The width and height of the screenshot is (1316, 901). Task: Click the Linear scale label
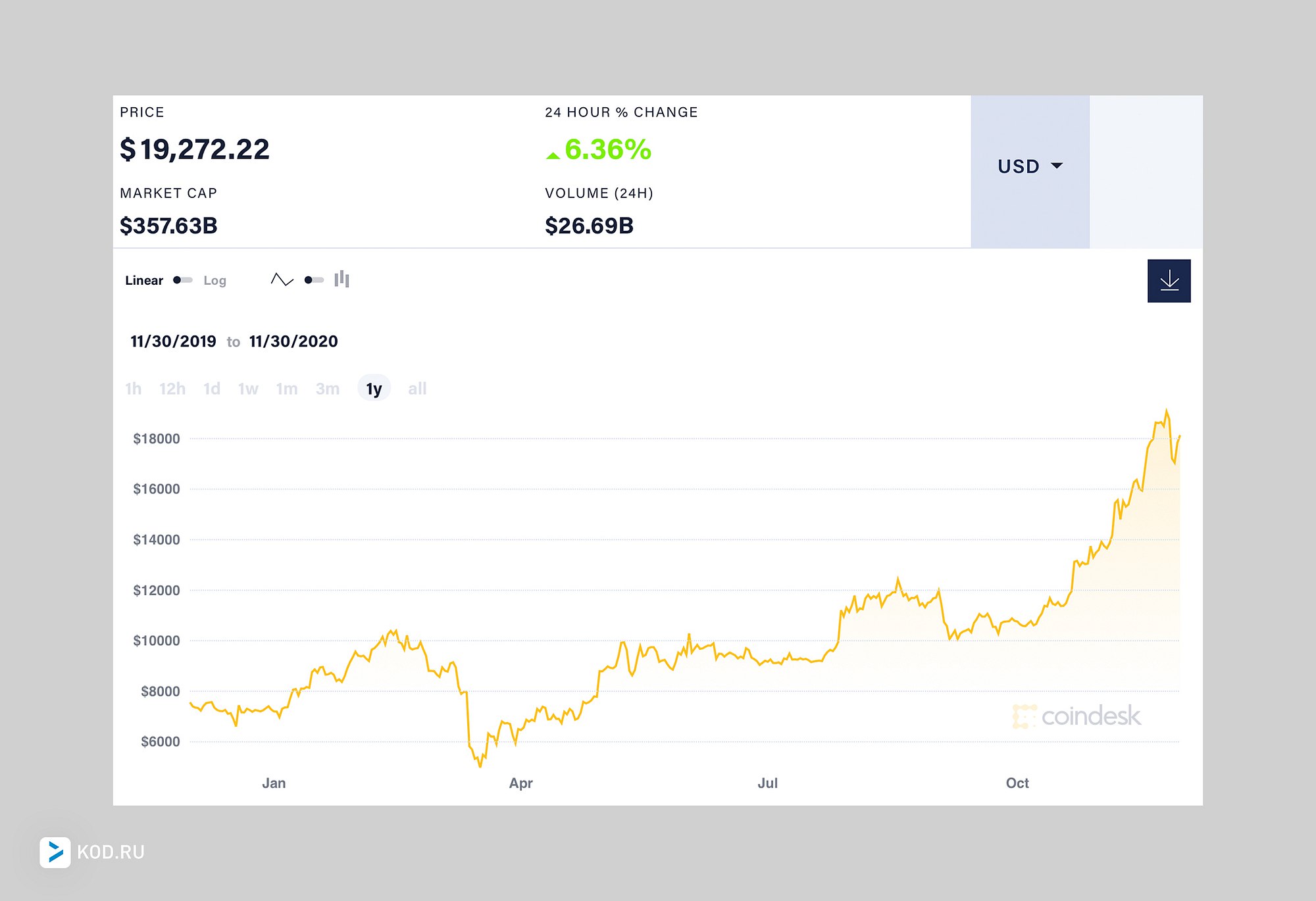(144, 280)
